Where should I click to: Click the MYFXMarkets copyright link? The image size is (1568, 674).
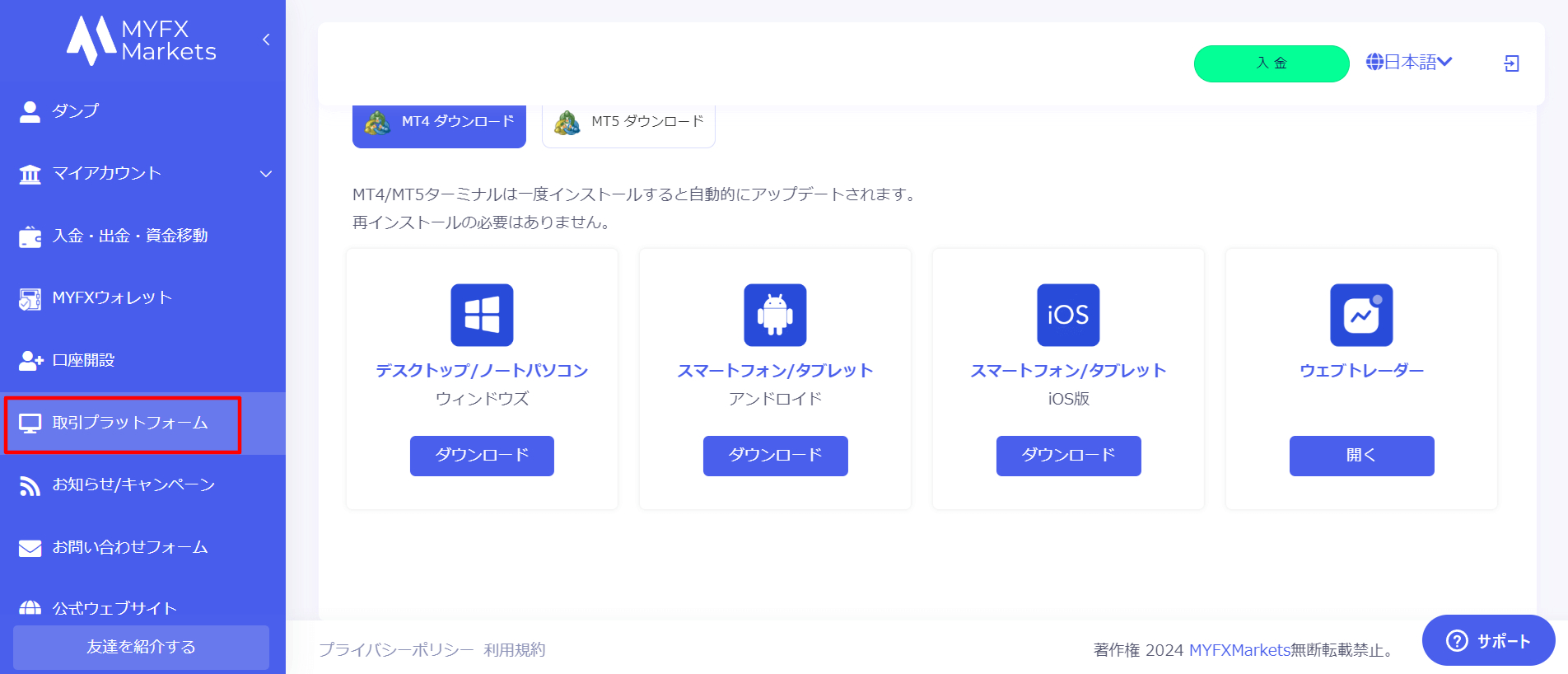pos(1239,650)
